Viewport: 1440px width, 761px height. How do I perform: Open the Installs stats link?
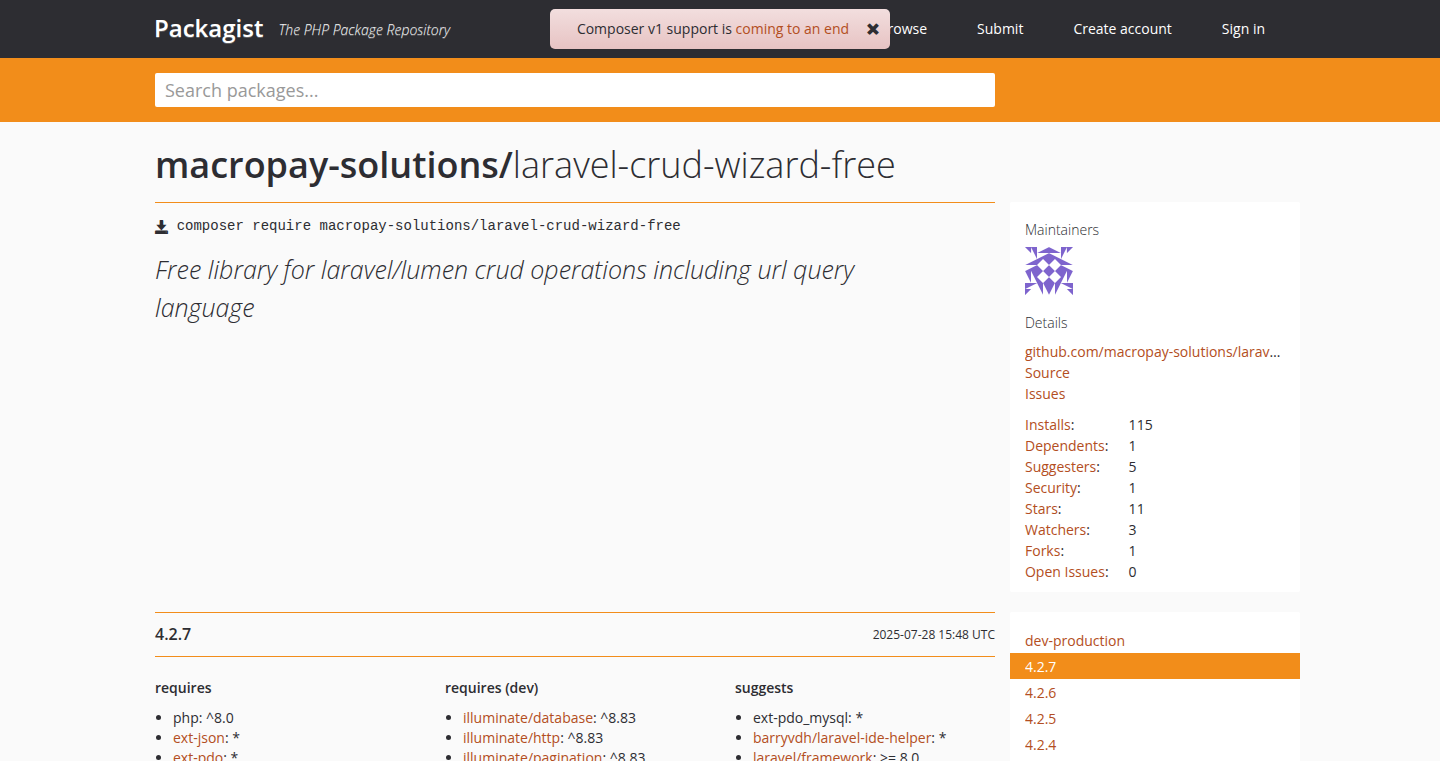point(1049,425)
